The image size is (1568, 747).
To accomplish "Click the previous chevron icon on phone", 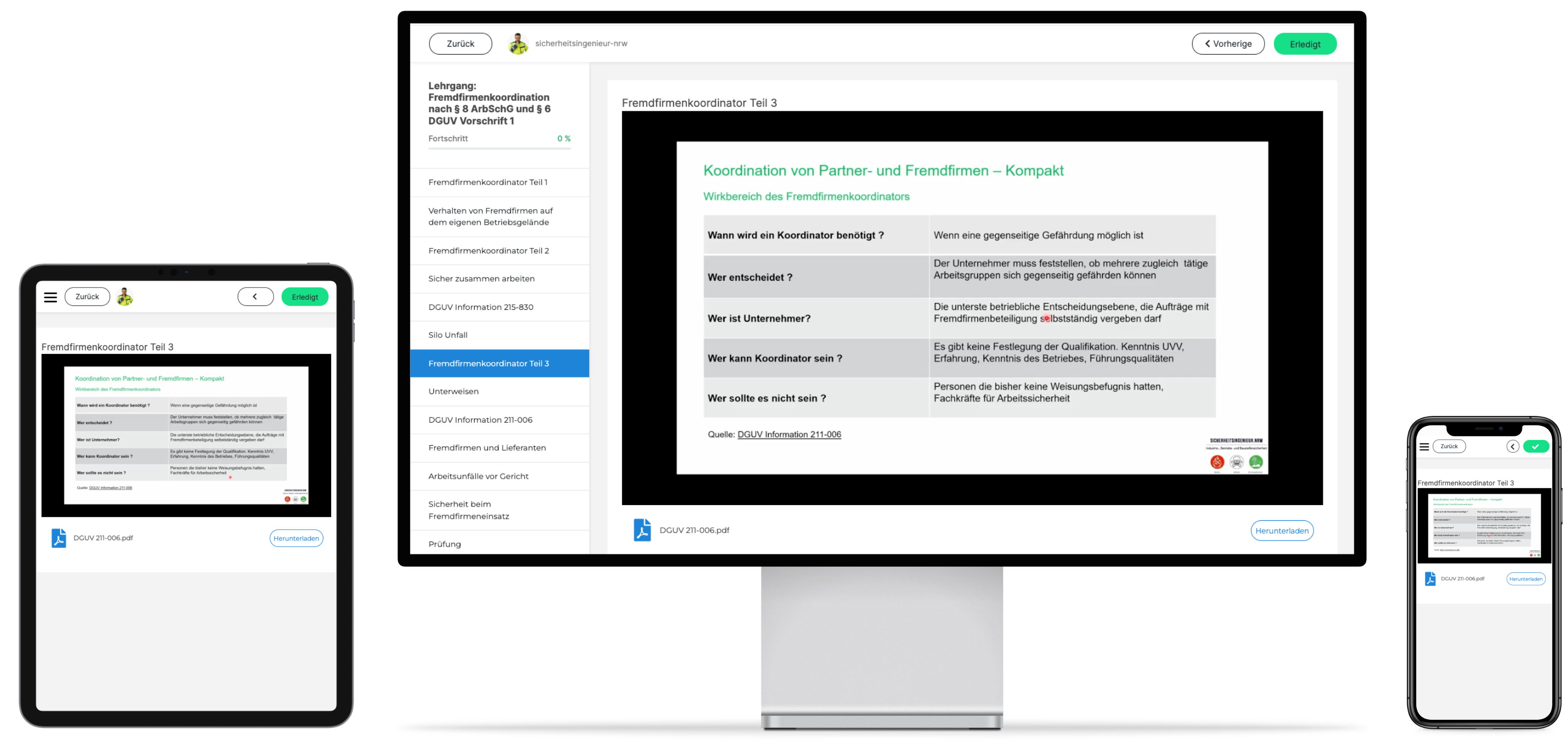I will (x=1512, y=447).
